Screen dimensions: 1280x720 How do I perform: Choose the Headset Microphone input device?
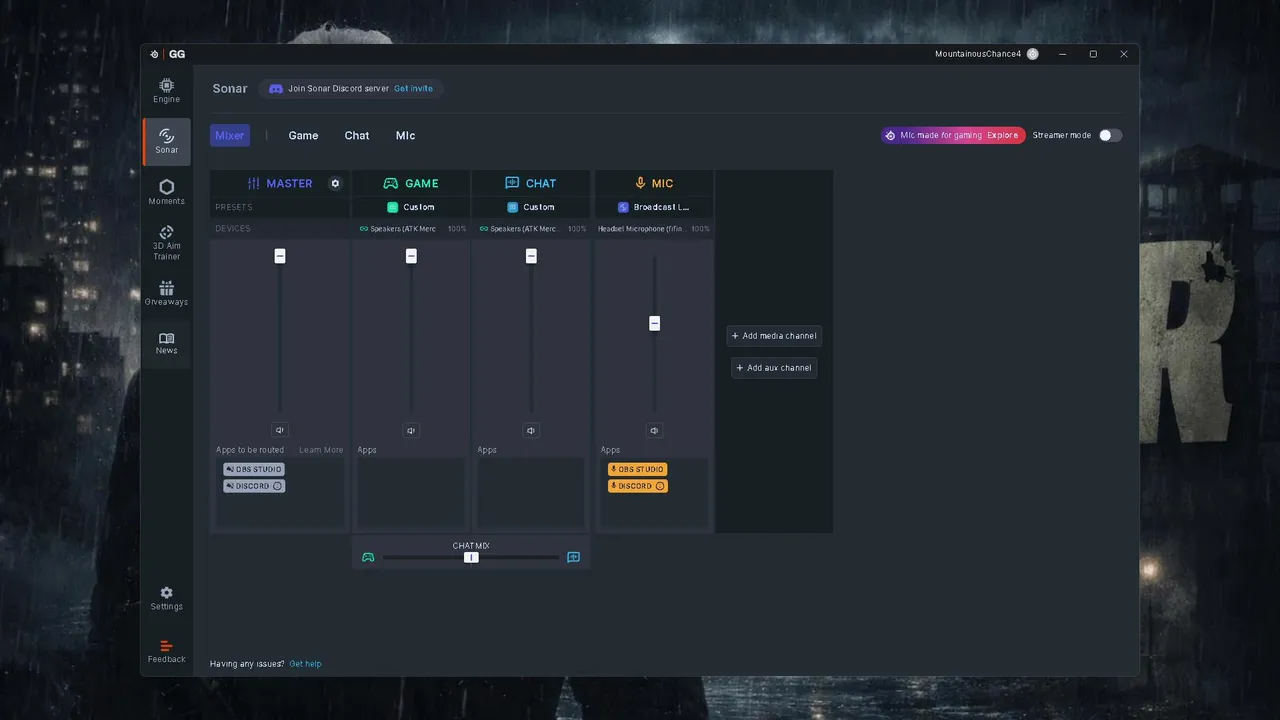(641, 229)
